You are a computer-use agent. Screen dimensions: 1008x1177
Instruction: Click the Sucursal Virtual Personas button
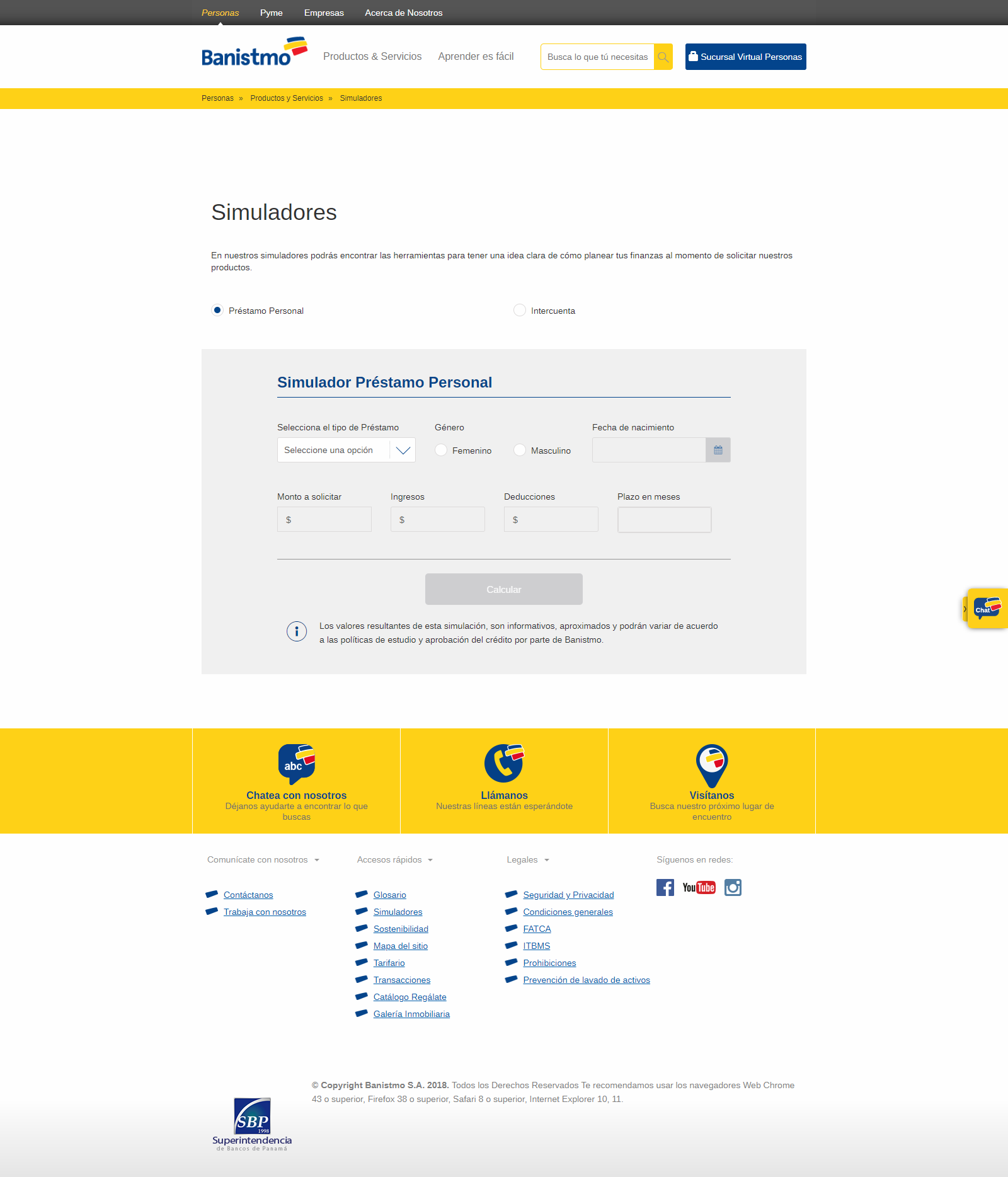click(746, 57)
